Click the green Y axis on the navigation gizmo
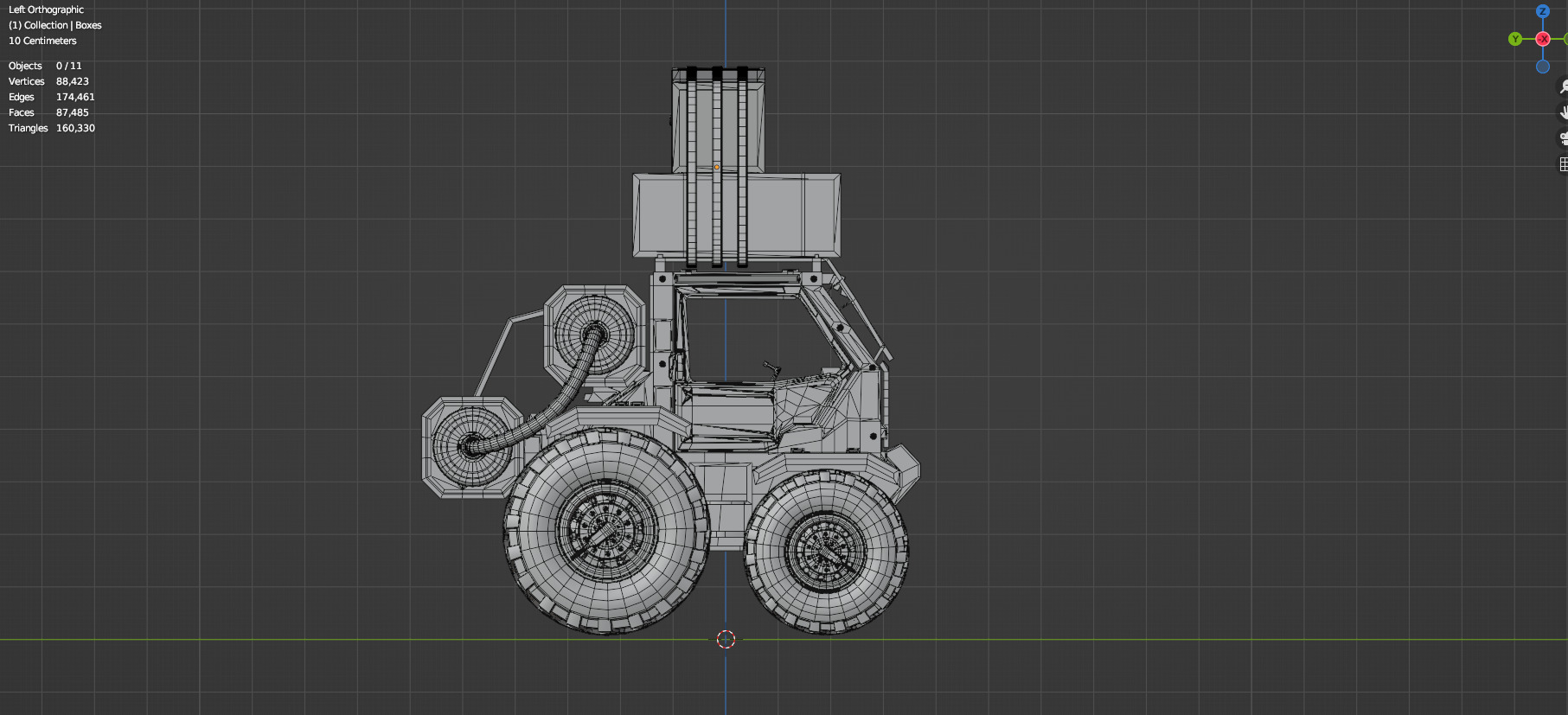 click(x=1515, y=39)
